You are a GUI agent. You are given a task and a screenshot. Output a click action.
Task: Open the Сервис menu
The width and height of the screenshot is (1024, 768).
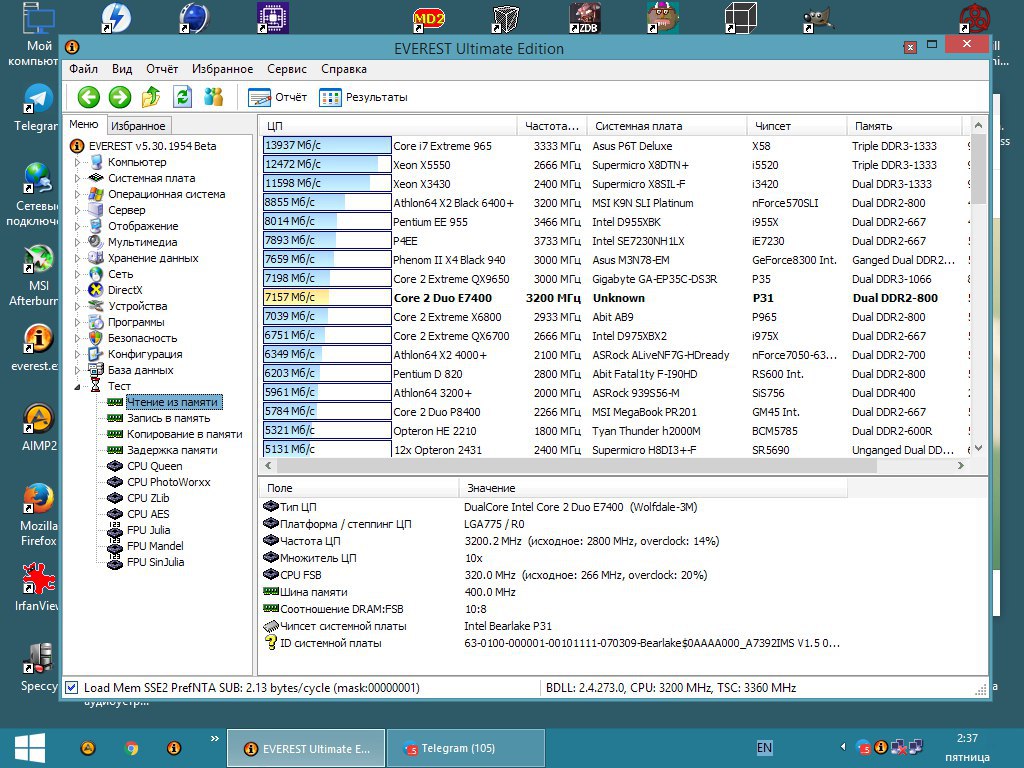tap(287, 69)
